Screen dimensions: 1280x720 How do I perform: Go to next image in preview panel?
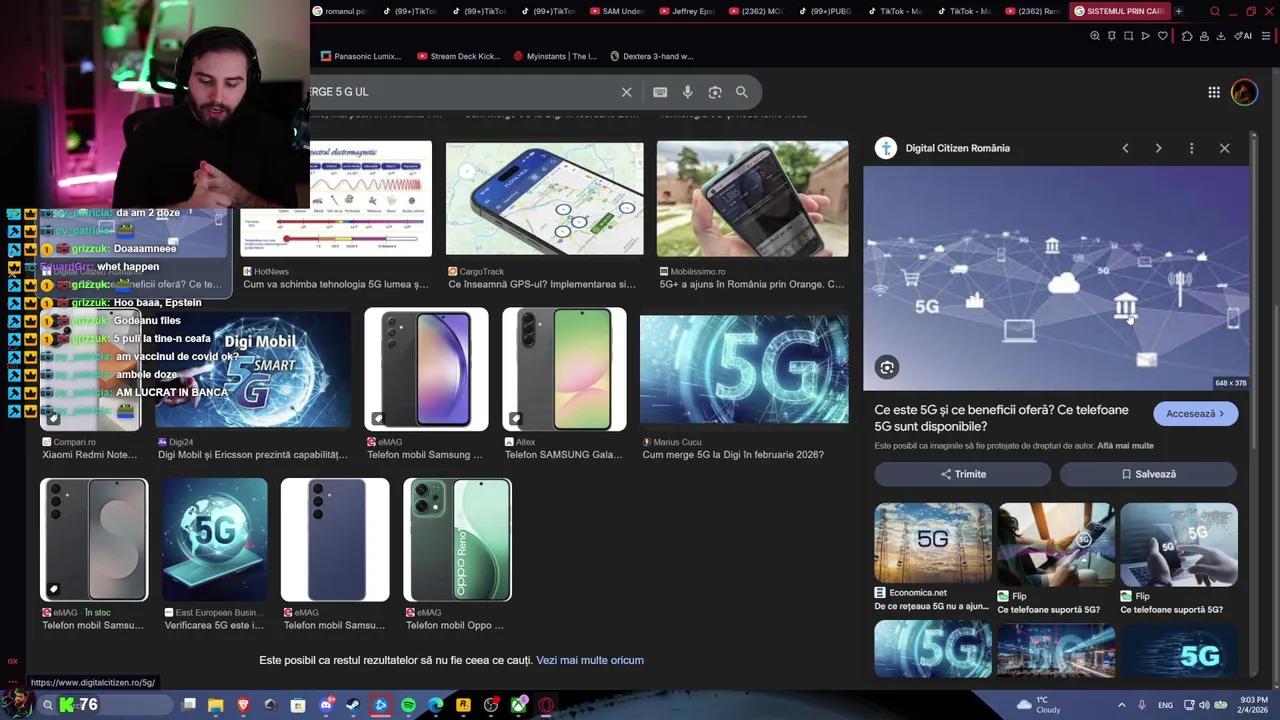pyautogui.click(x=1158, y=148)
